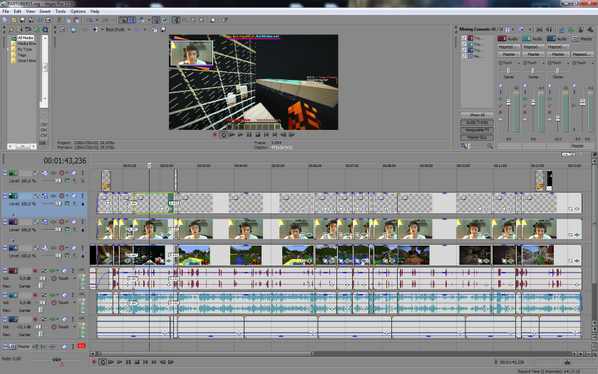The width and height of the screenshot is (598, 374).
Task: Click volume fader on mixer channel 7
Action: pos(558,119)
